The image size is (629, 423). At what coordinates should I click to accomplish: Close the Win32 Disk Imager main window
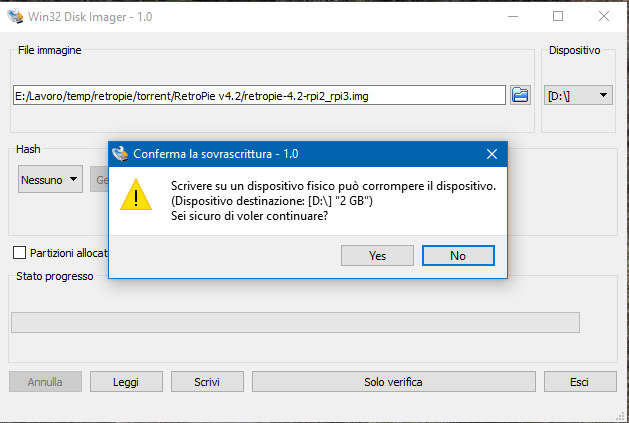[603, 16]
